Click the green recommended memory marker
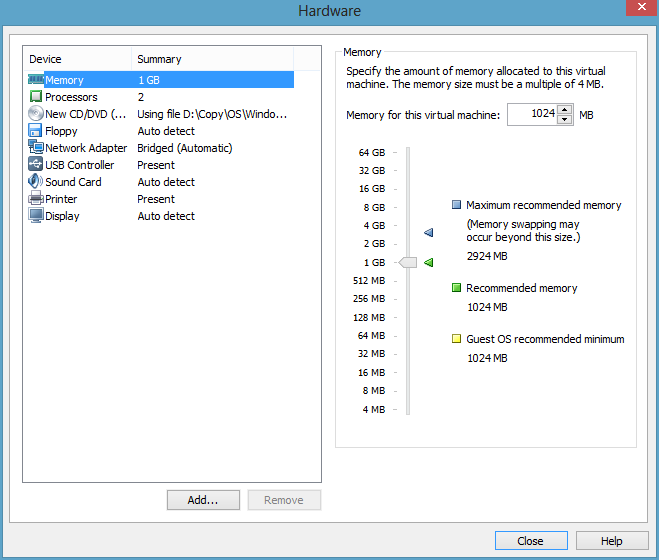The height and width of the screenshot is (560, 659). tap(429, 262)
